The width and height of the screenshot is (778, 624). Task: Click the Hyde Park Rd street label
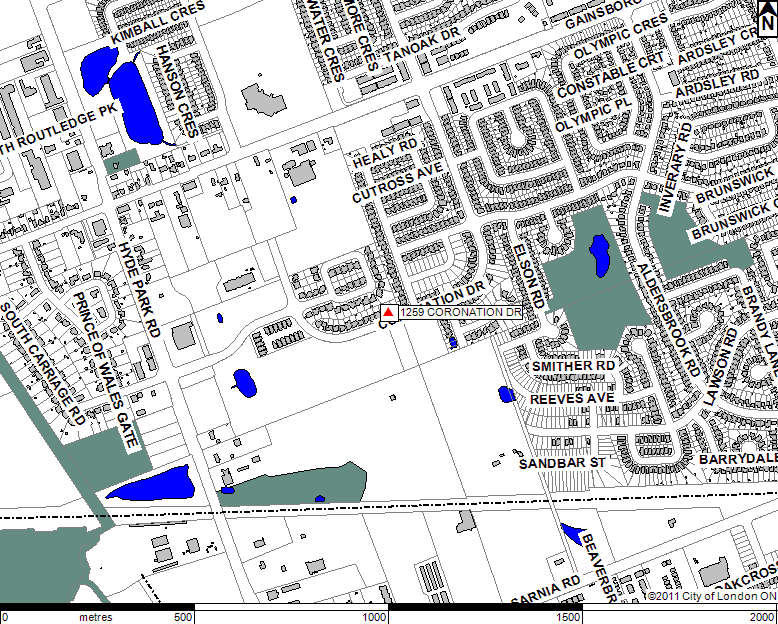click(x=138, y=289)
